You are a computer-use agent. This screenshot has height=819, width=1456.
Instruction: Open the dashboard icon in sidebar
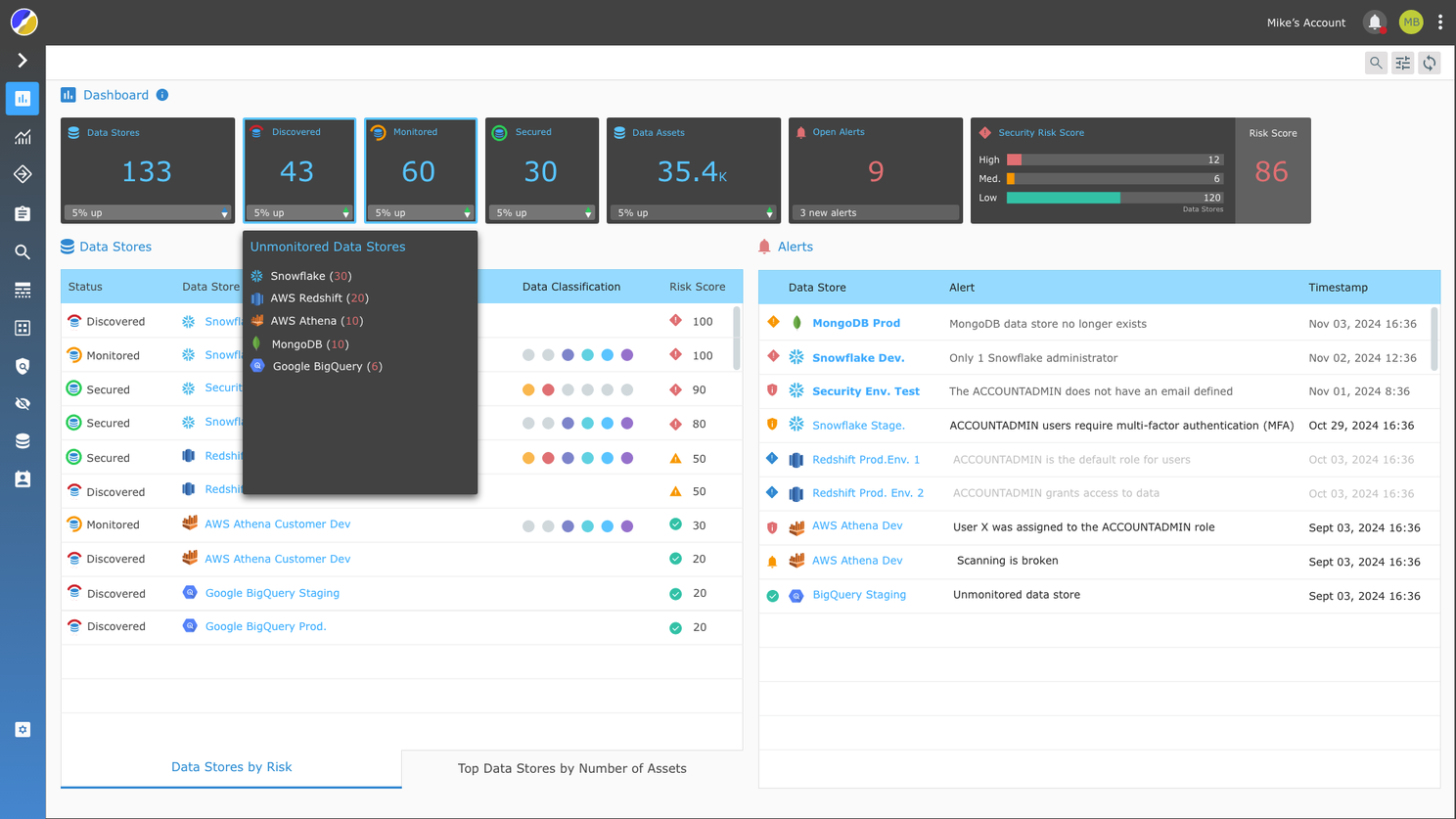tap(23, 99)
